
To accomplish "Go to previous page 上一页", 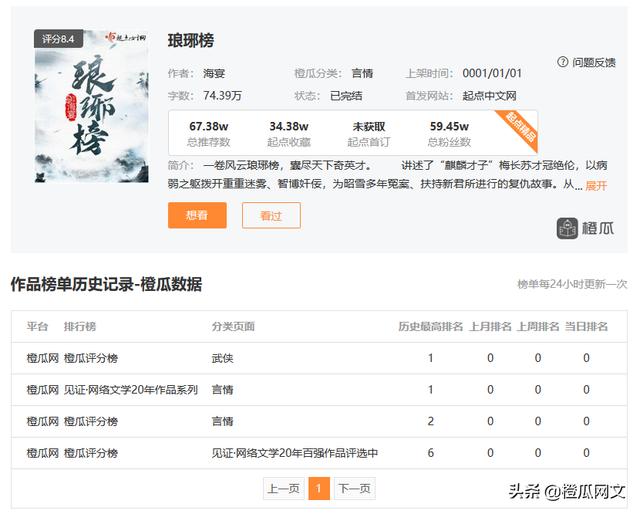I will pos(284,488).
